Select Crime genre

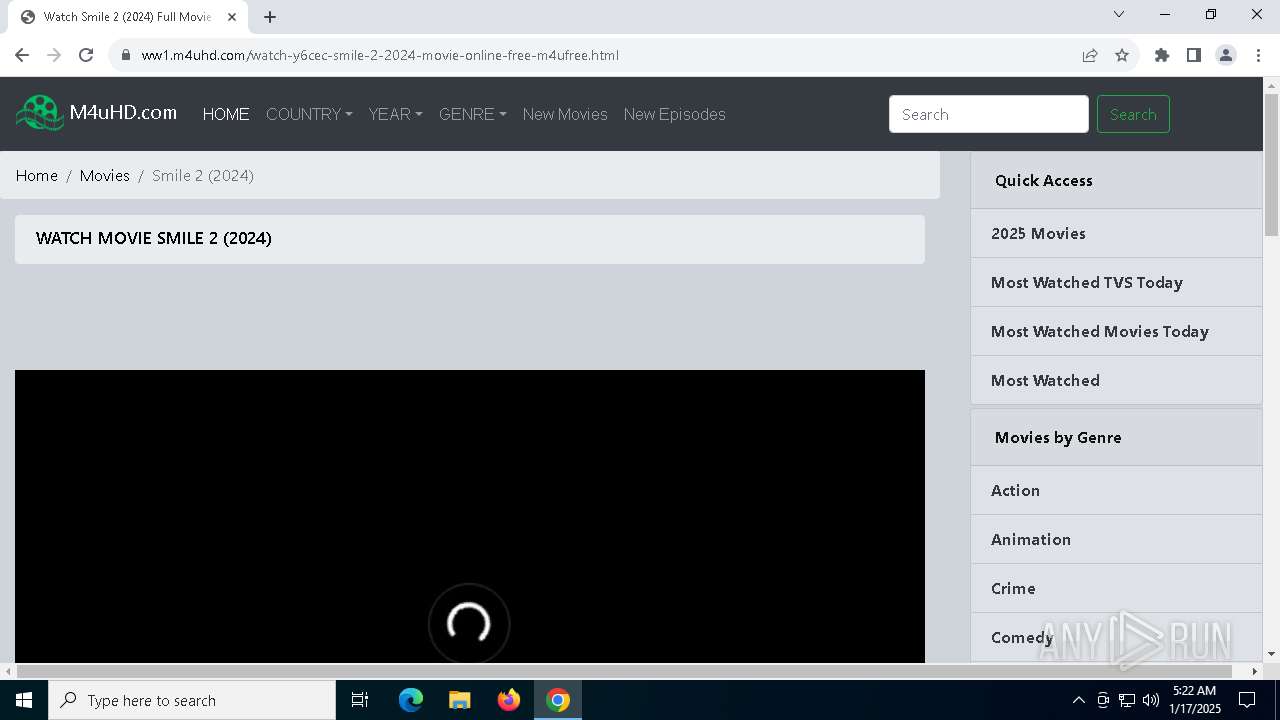(1116, 588)
